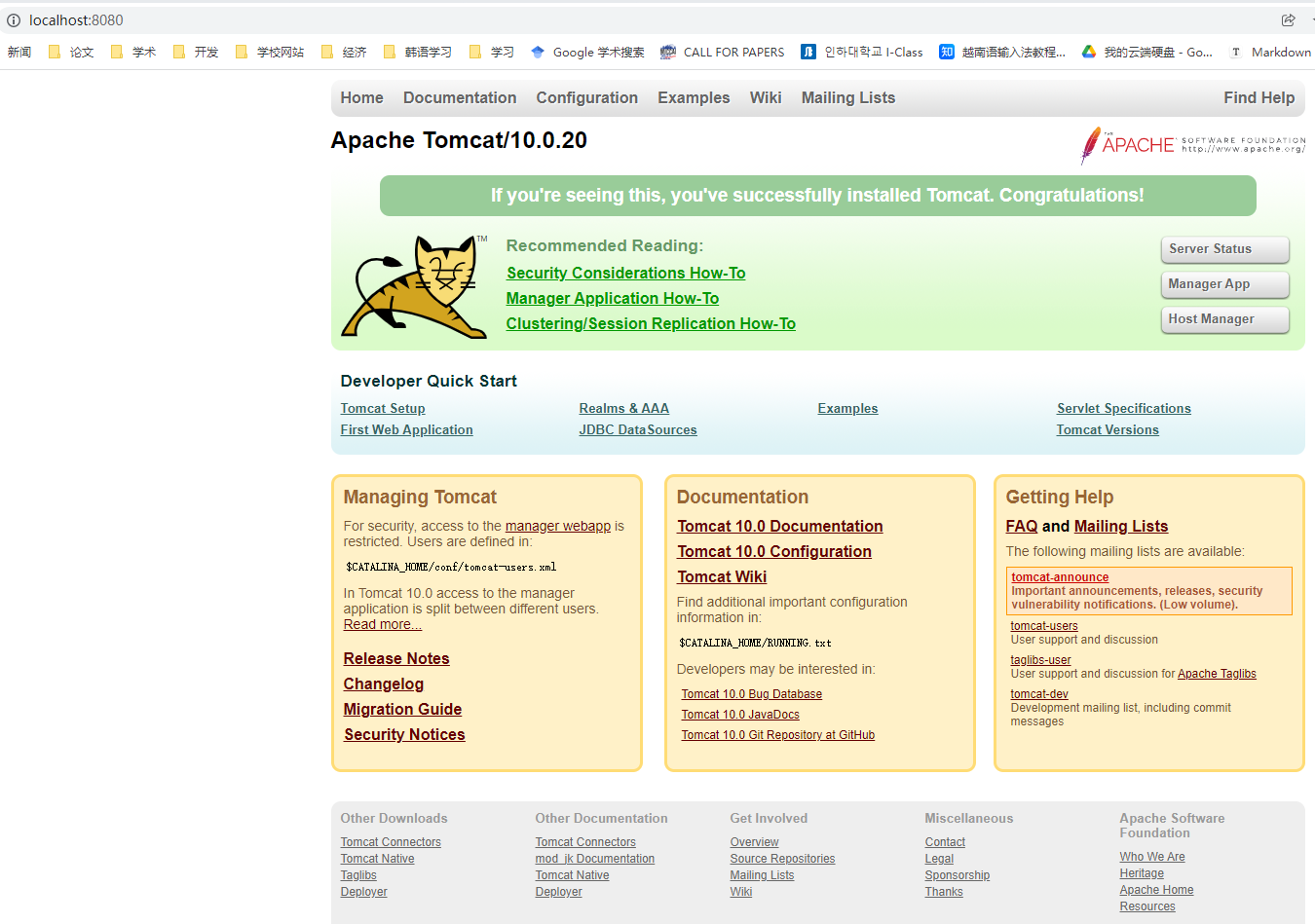Open the CALL FOR PAPERS bookmark
Image resolution: width=1315 pixels, height=924 pixels.
point(722,53)
